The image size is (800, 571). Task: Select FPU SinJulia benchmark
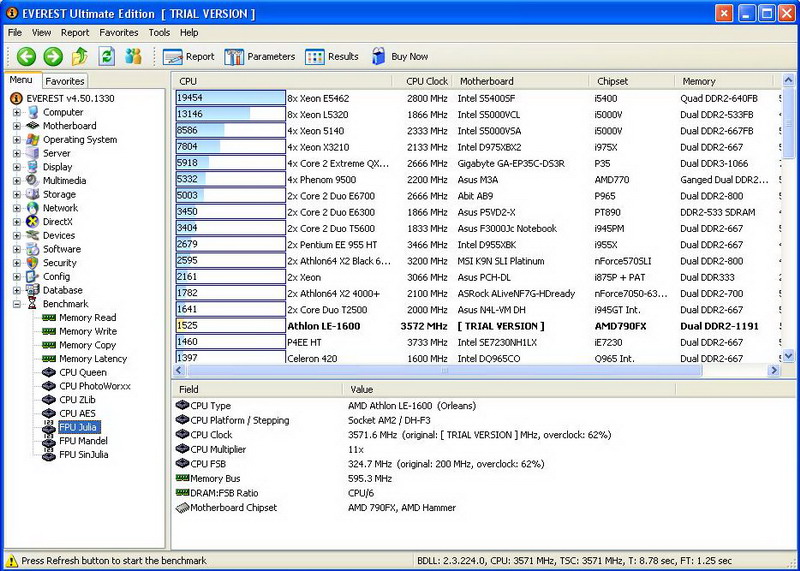pos(84,455)
